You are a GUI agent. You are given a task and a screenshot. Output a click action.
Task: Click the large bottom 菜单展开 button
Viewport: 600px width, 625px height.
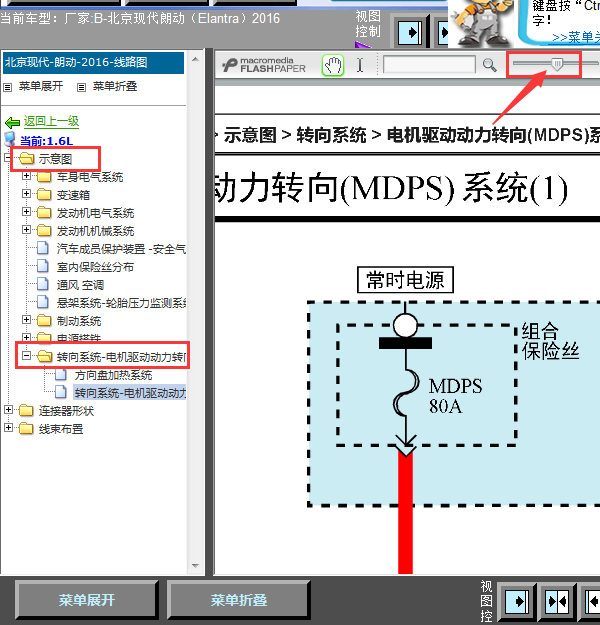tap(87, 599)
